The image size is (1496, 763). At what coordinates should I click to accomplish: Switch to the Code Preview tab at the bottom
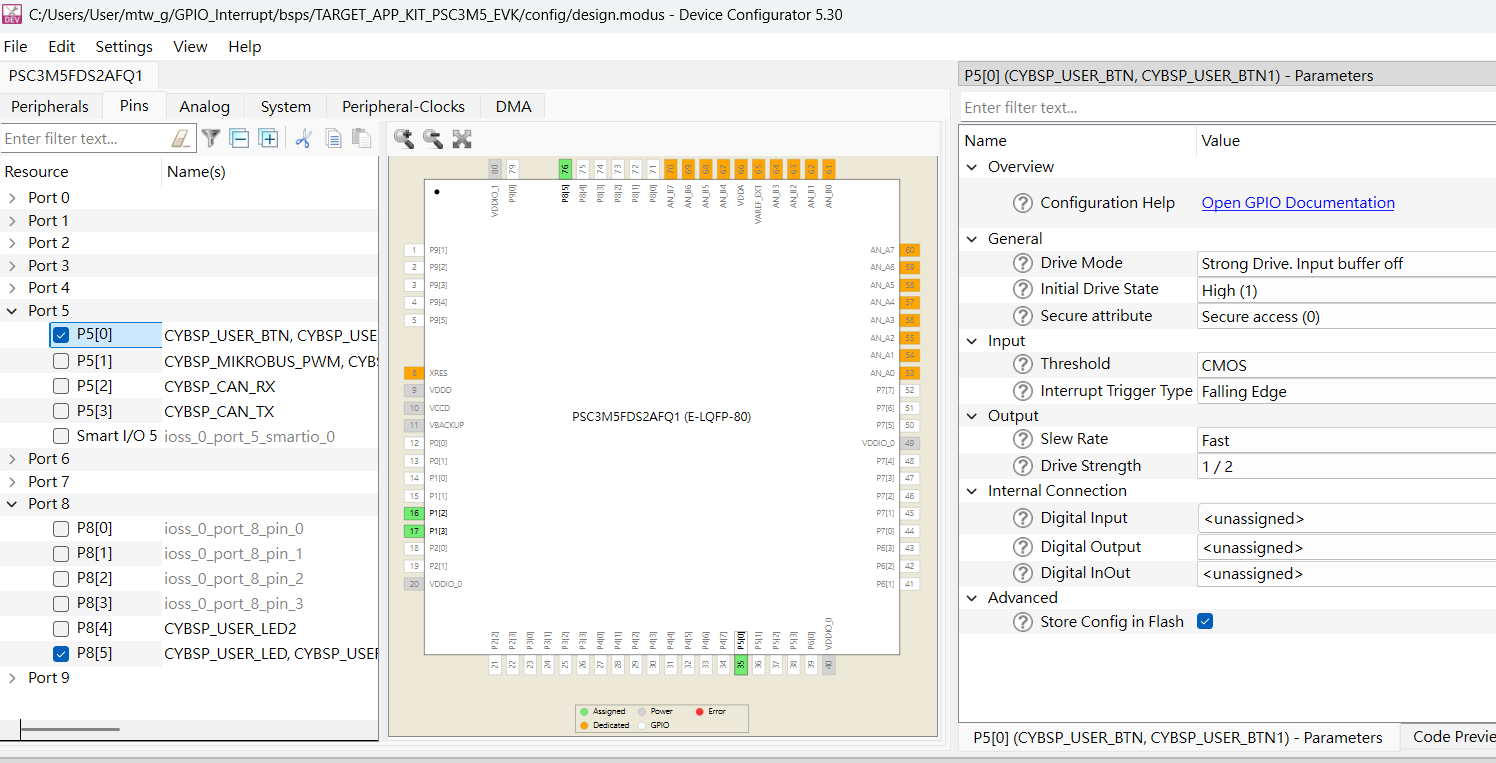[1452, 737]
